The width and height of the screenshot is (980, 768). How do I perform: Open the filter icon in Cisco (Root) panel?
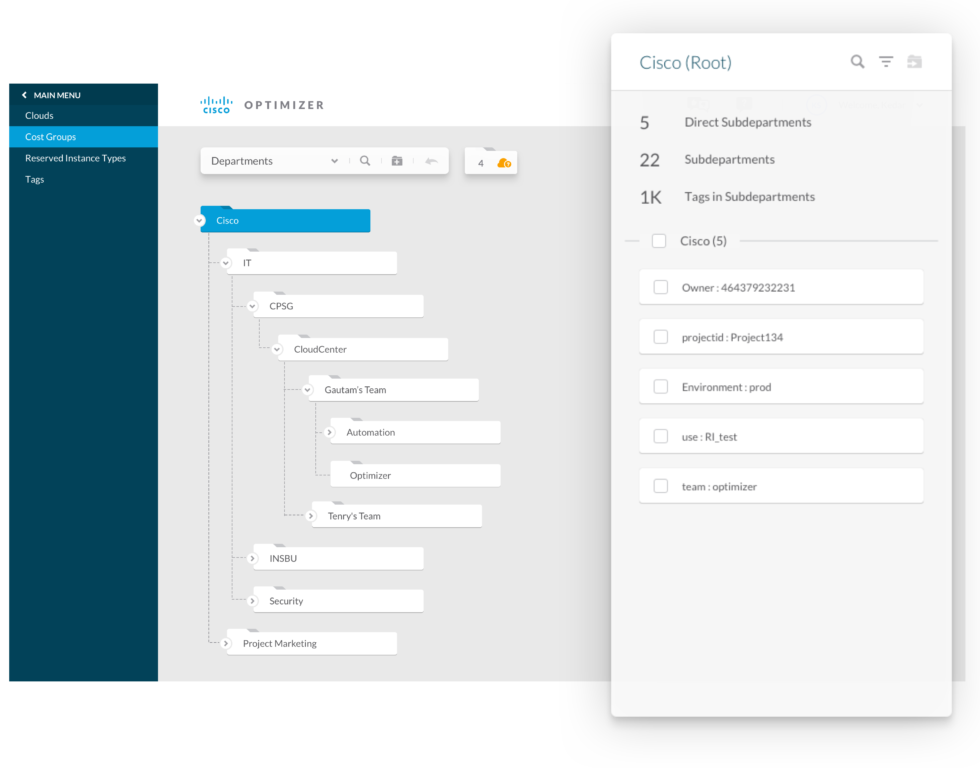pyautogui.click(x=886, y=61)
